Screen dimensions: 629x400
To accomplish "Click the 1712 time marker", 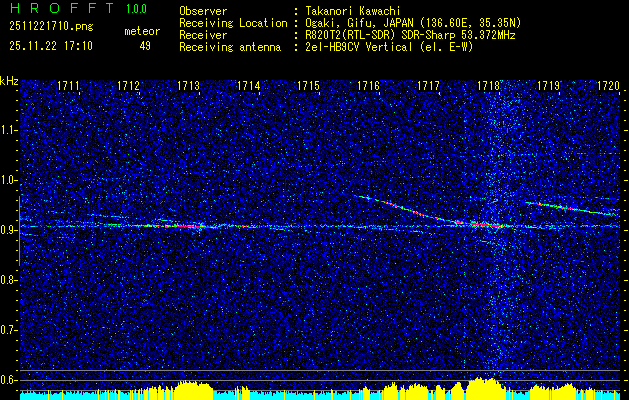I will tap(128, 85).
